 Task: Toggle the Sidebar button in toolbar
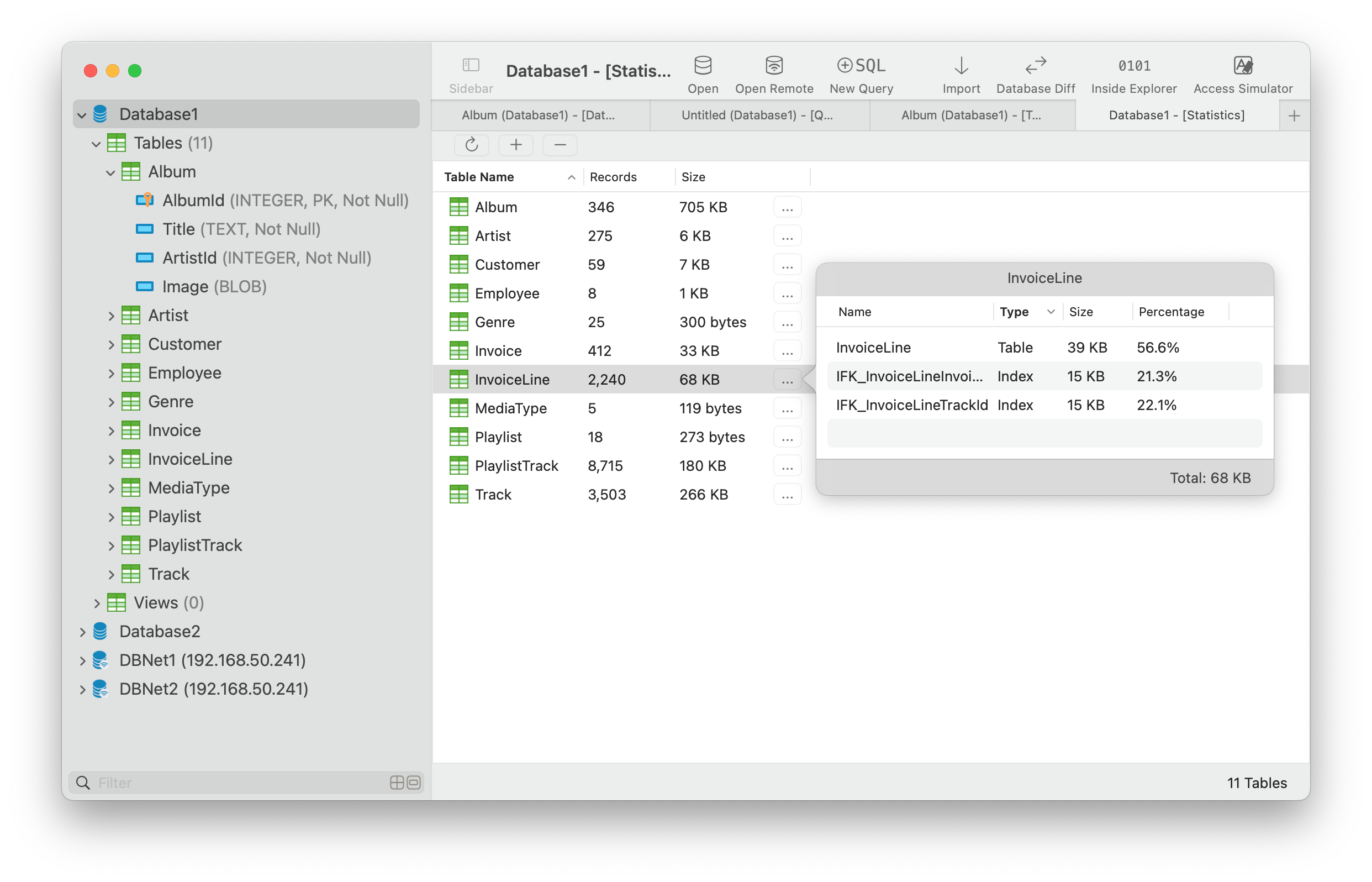(x=471, y=75)
